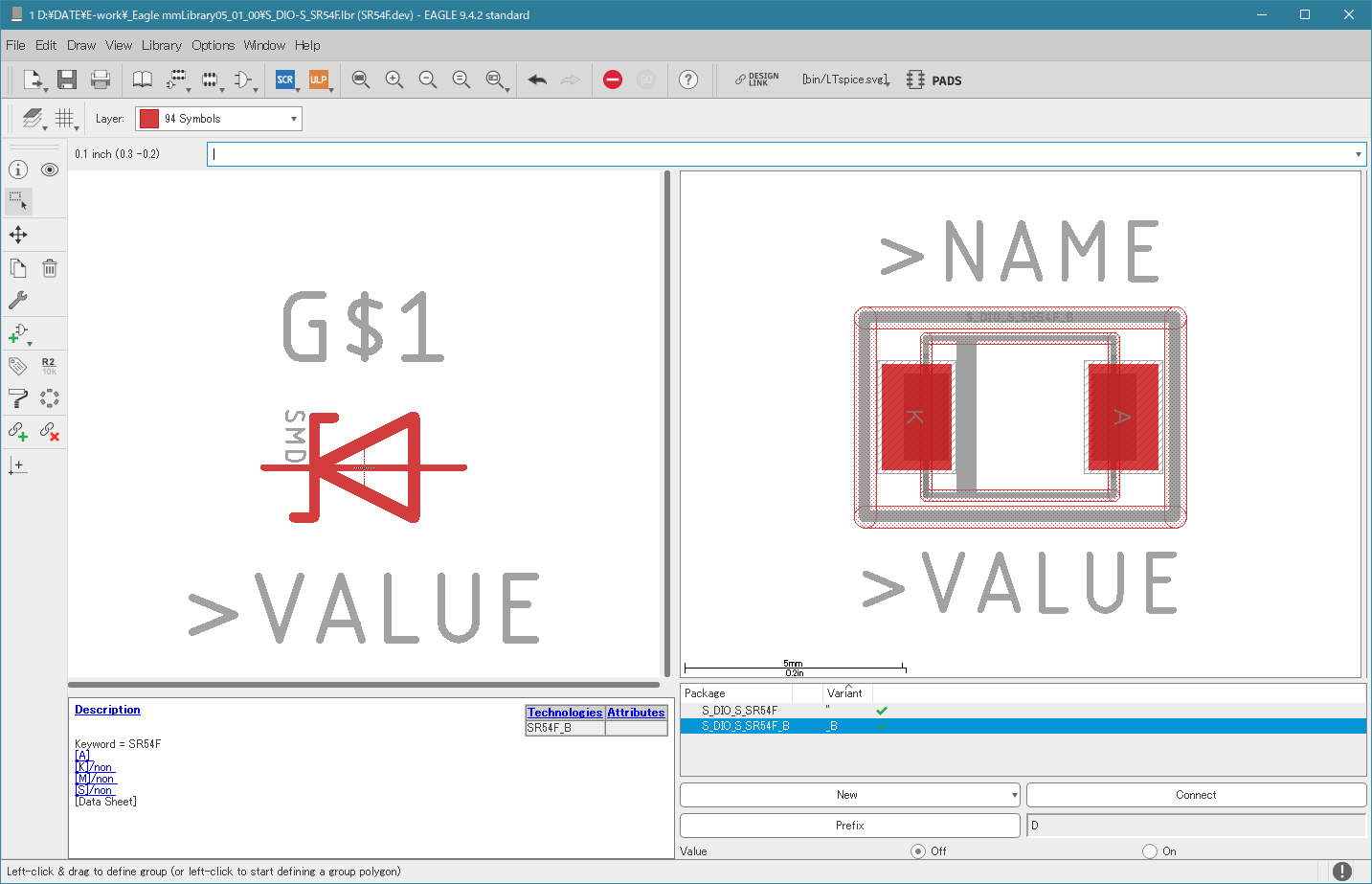Launch the ULP icon
This screenshot has width=1372, height=884.
pyautogui.click(x=319, y=79)
